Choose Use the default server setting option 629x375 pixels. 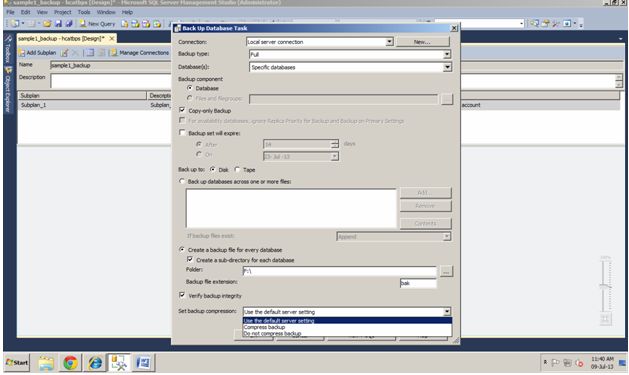347,320
